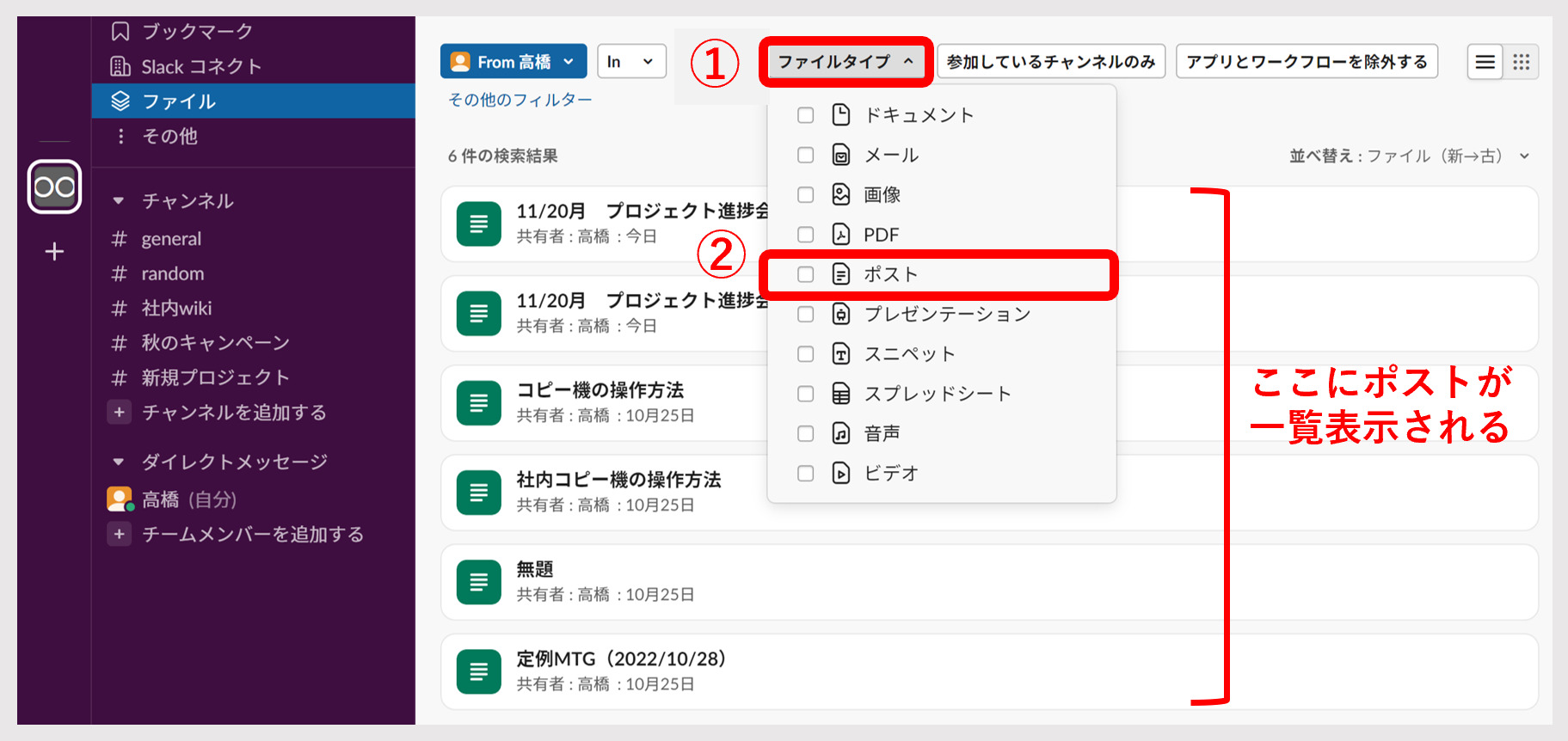1568x741 pixels.
Task: Switch to list view icon
Action: 1485,62
